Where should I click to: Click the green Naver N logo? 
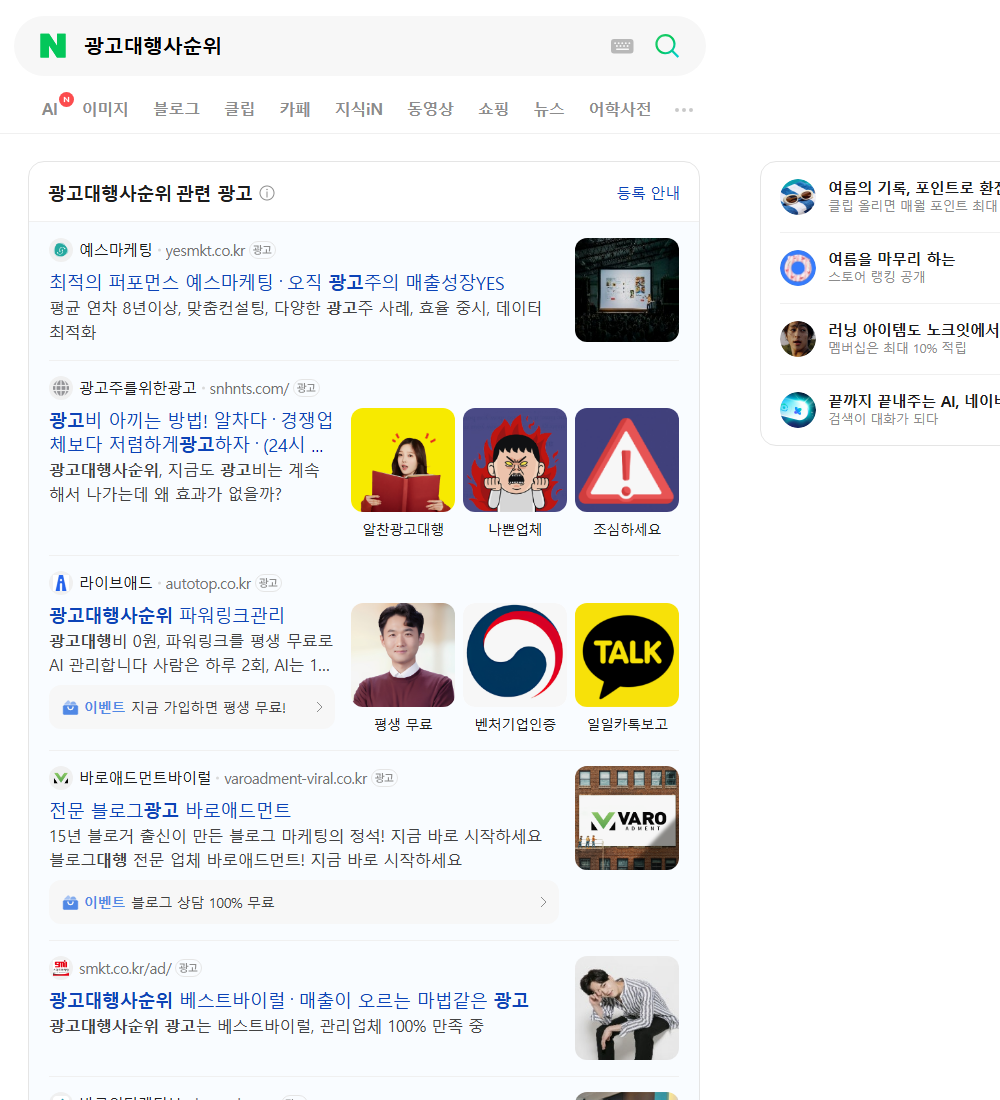(53, 46)
